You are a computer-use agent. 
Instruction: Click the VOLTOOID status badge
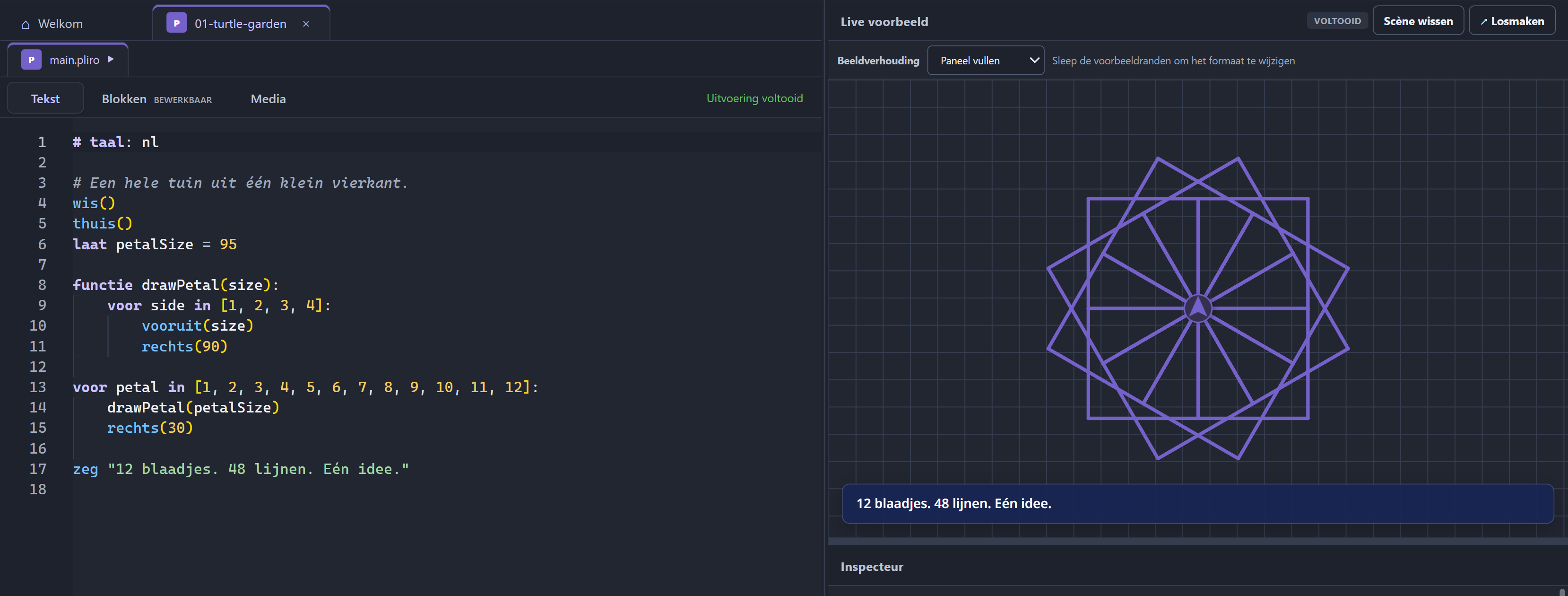click(x=1337, y=21)
